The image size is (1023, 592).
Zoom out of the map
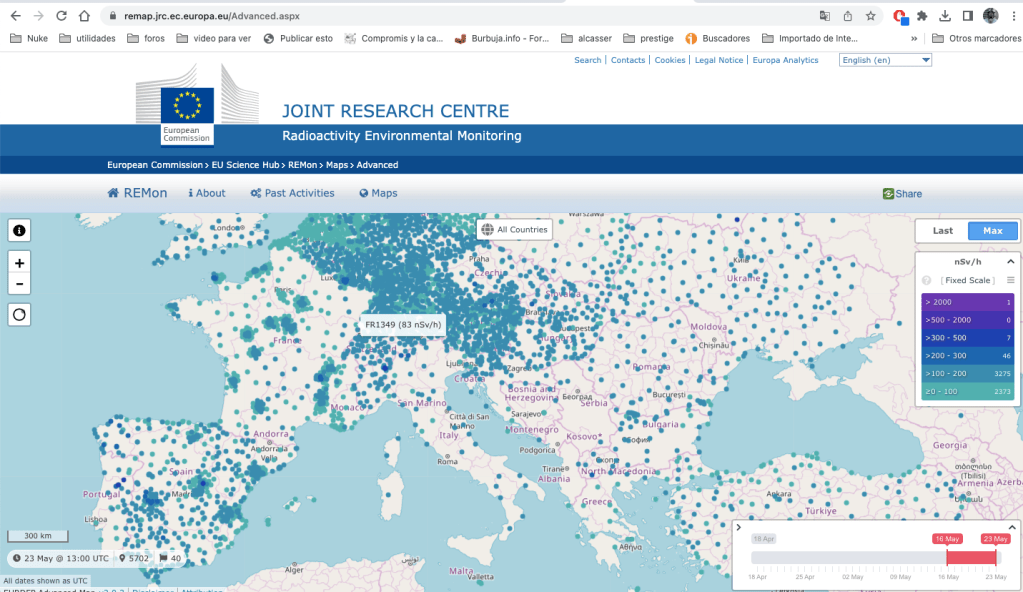[x=20, y=284]
